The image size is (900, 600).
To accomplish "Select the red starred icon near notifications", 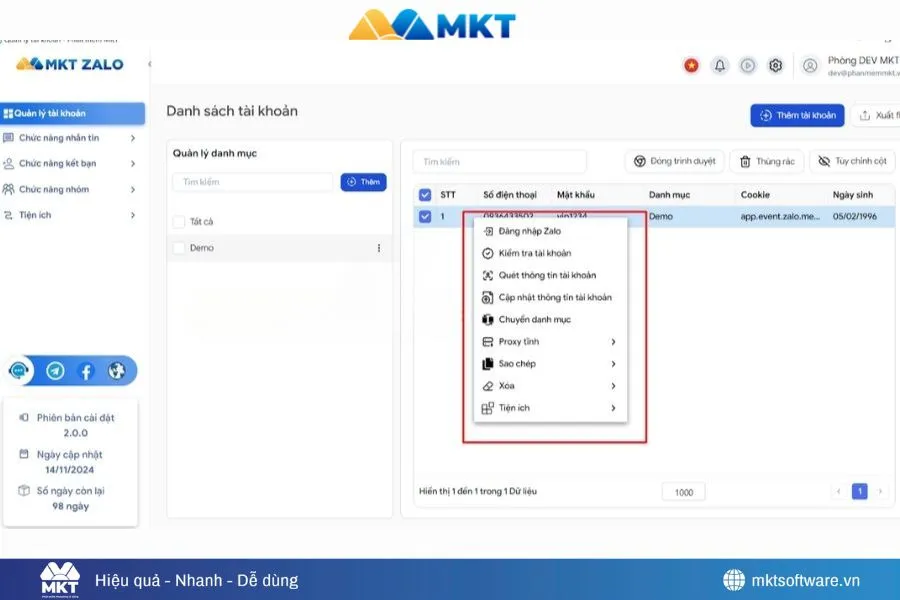I will point(691,65).
